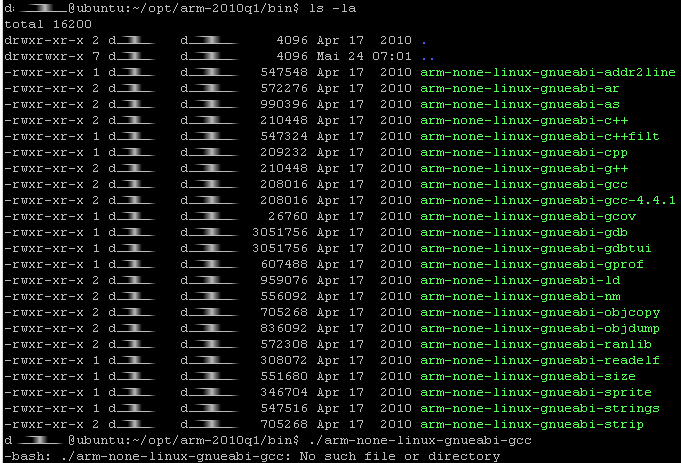
Task: Click the 'Mai 24 07:01' timestamp
Action: point(364,56)
